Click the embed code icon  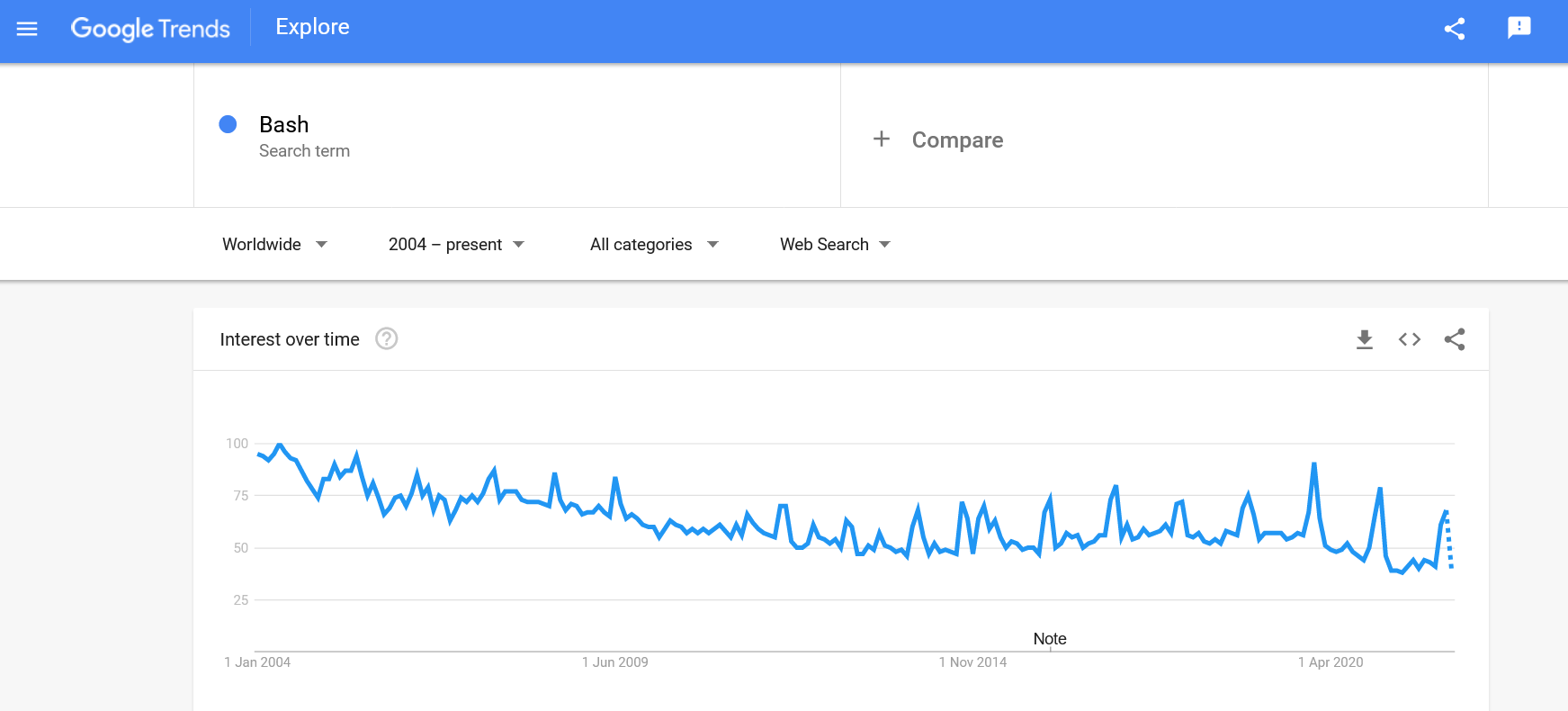[1409, 339]
